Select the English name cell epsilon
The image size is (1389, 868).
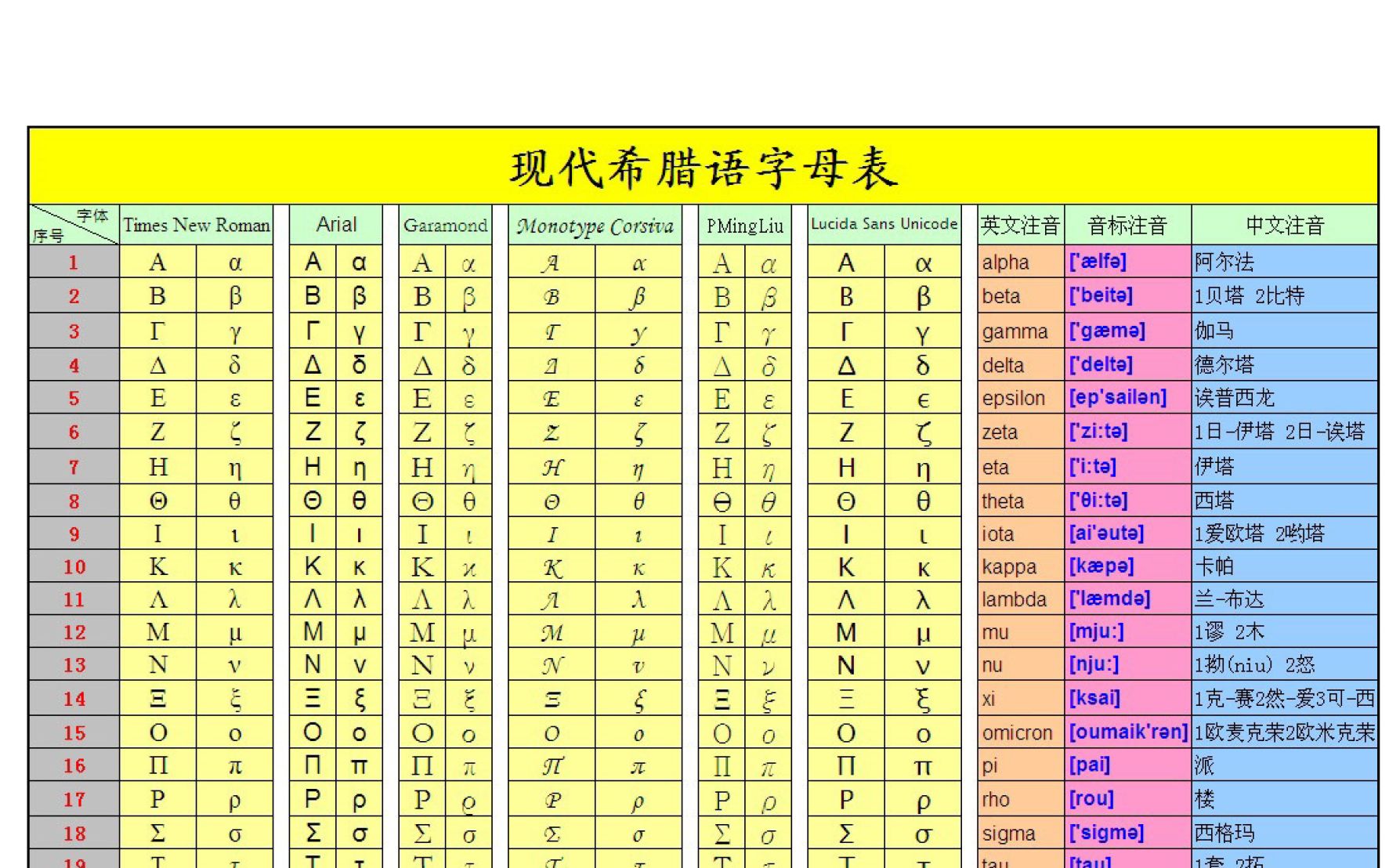(x=1021, y=398)
